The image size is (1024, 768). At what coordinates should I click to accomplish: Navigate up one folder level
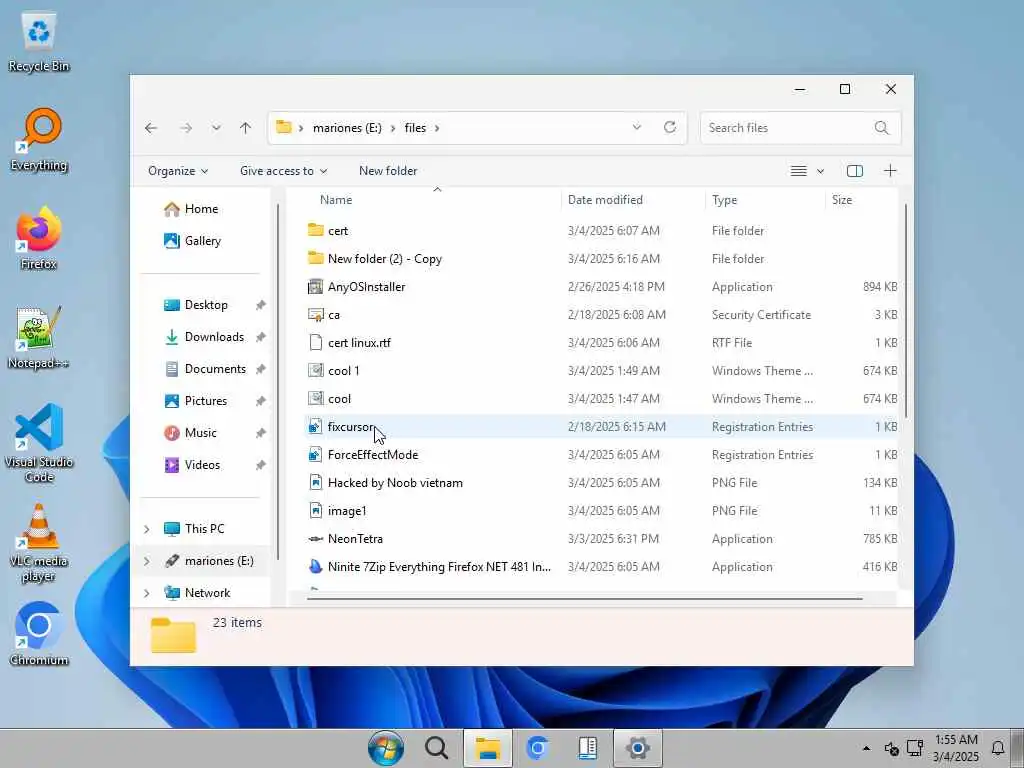pyautogui.click(x=246, y=128)
